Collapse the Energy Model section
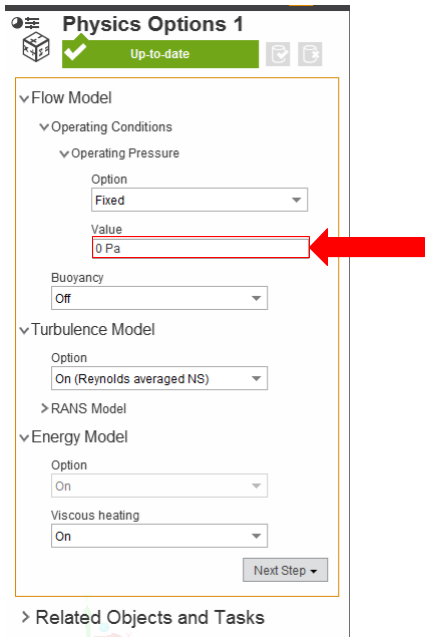The height and width of the screenshot is (642, 429). pyautogui.click(x=25, y=438)
